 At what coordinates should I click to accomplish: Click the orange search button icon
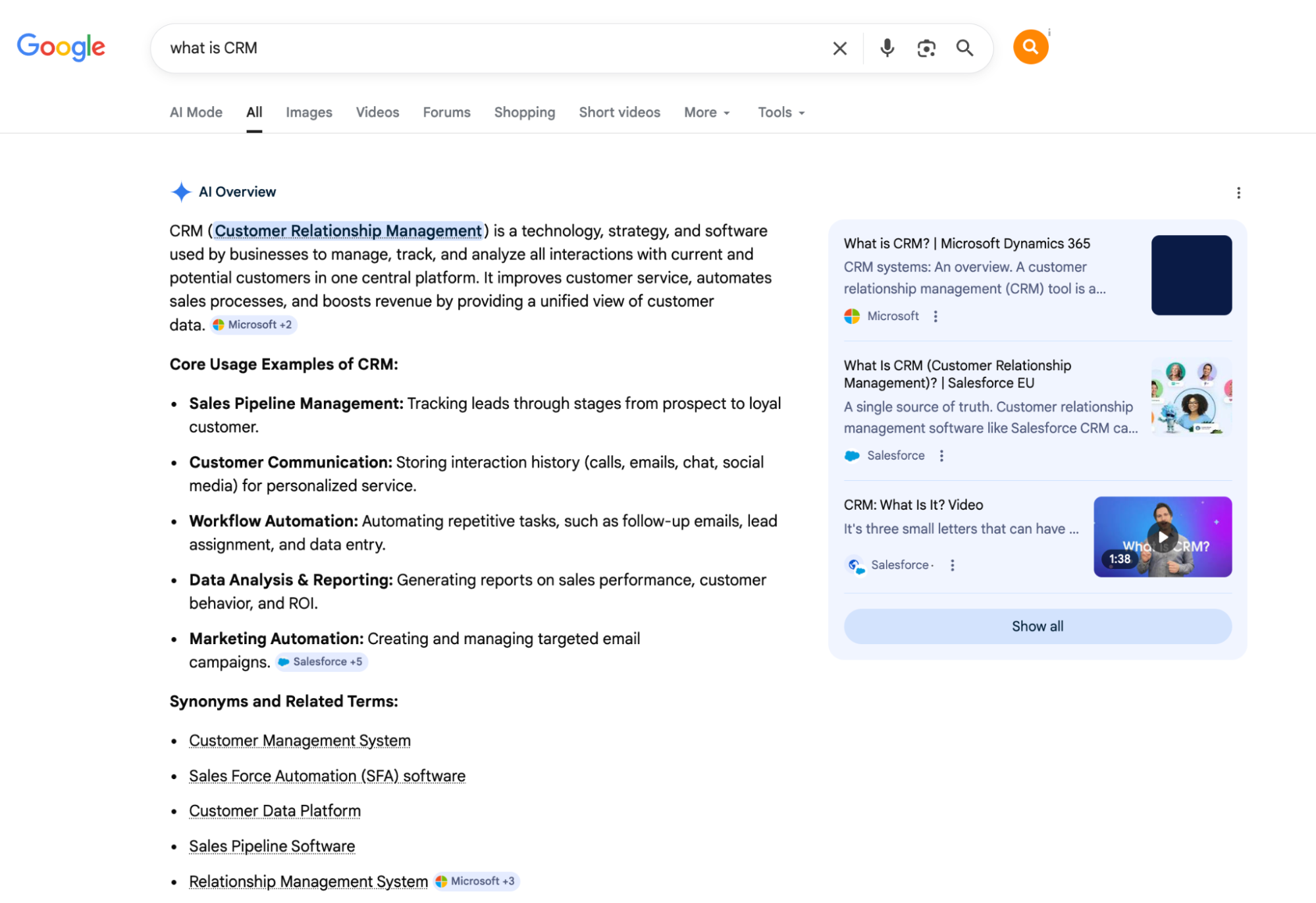tap(1030, 46)
